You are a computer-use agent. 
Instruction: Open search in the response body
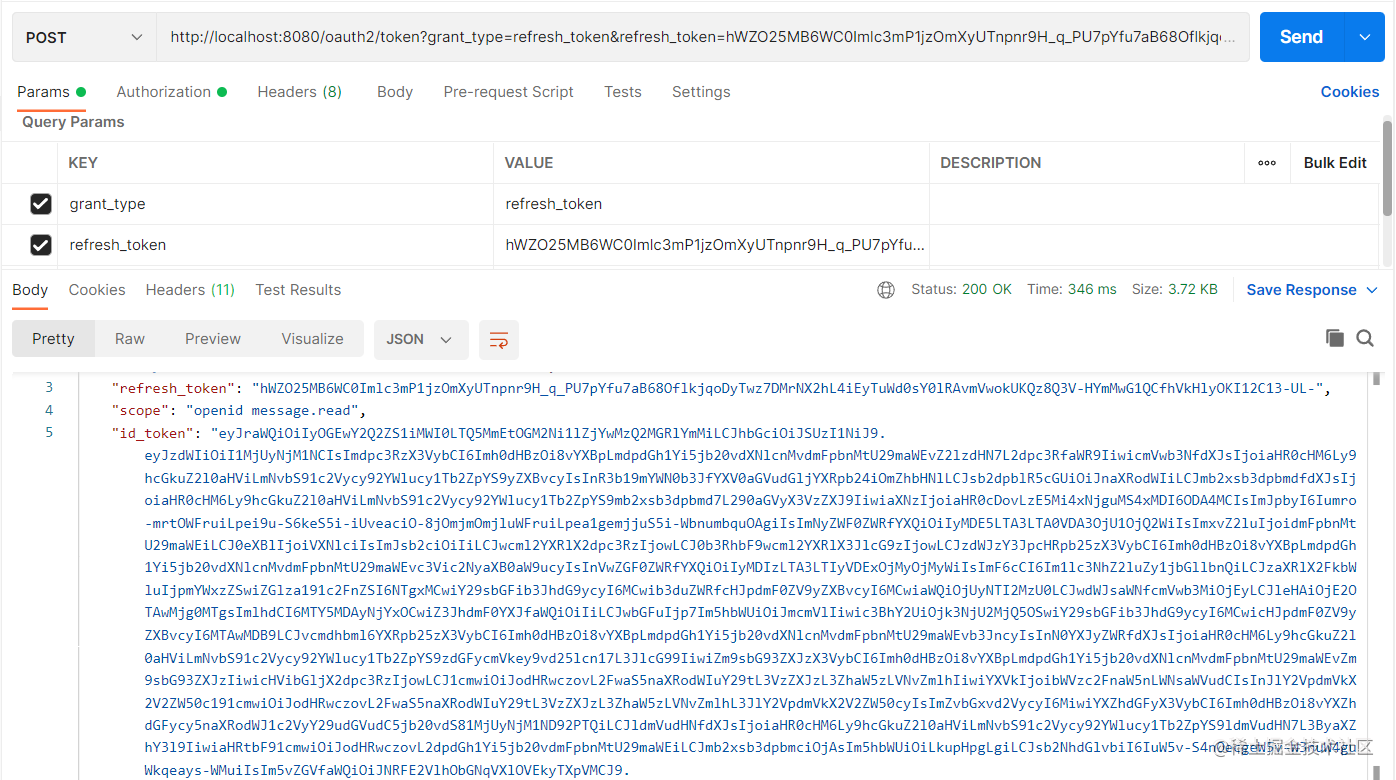tap(1365, 338)
